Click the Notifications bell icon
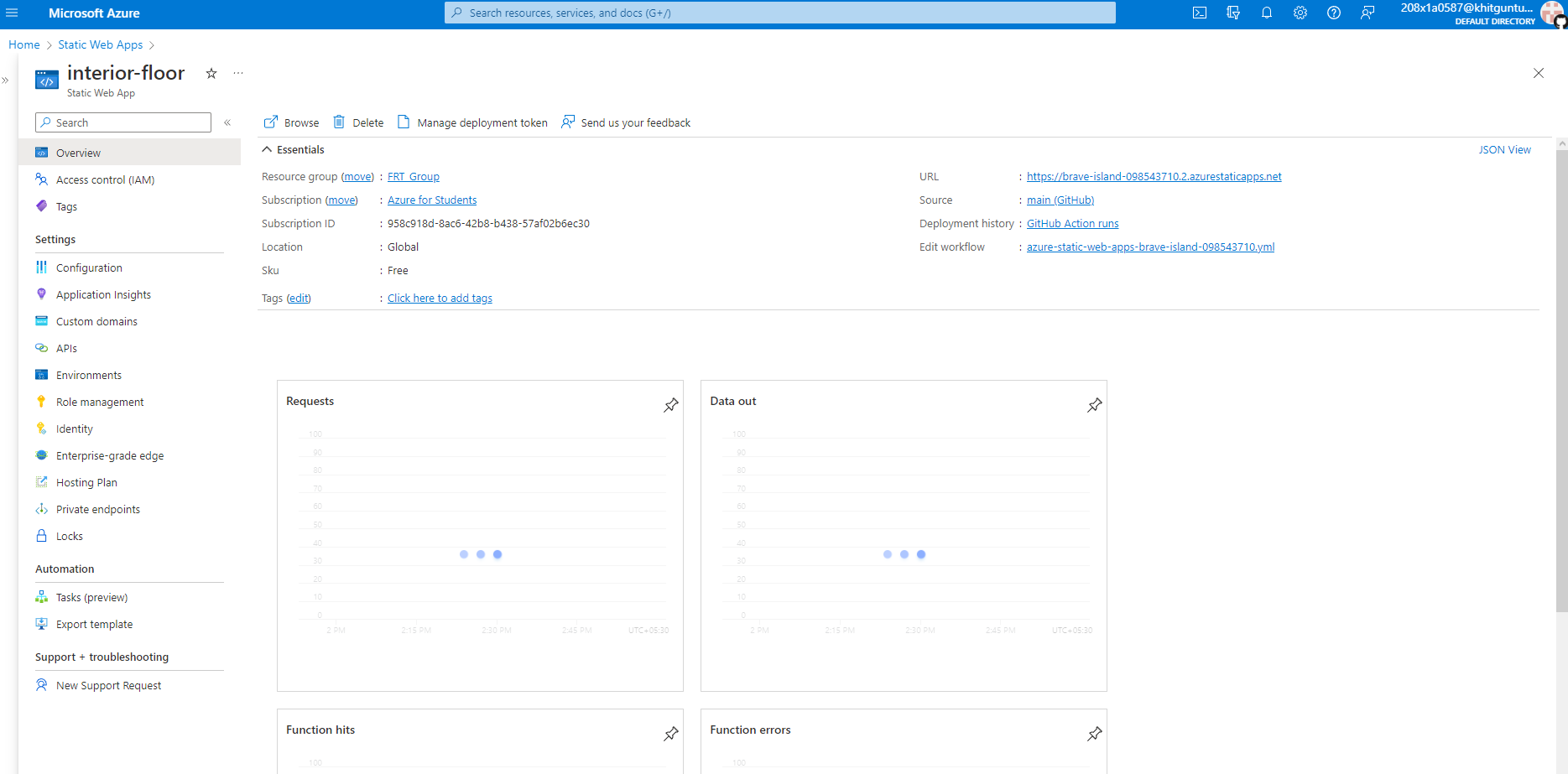The width and height of the screenshot is (1568, 774). [1267, 13]
